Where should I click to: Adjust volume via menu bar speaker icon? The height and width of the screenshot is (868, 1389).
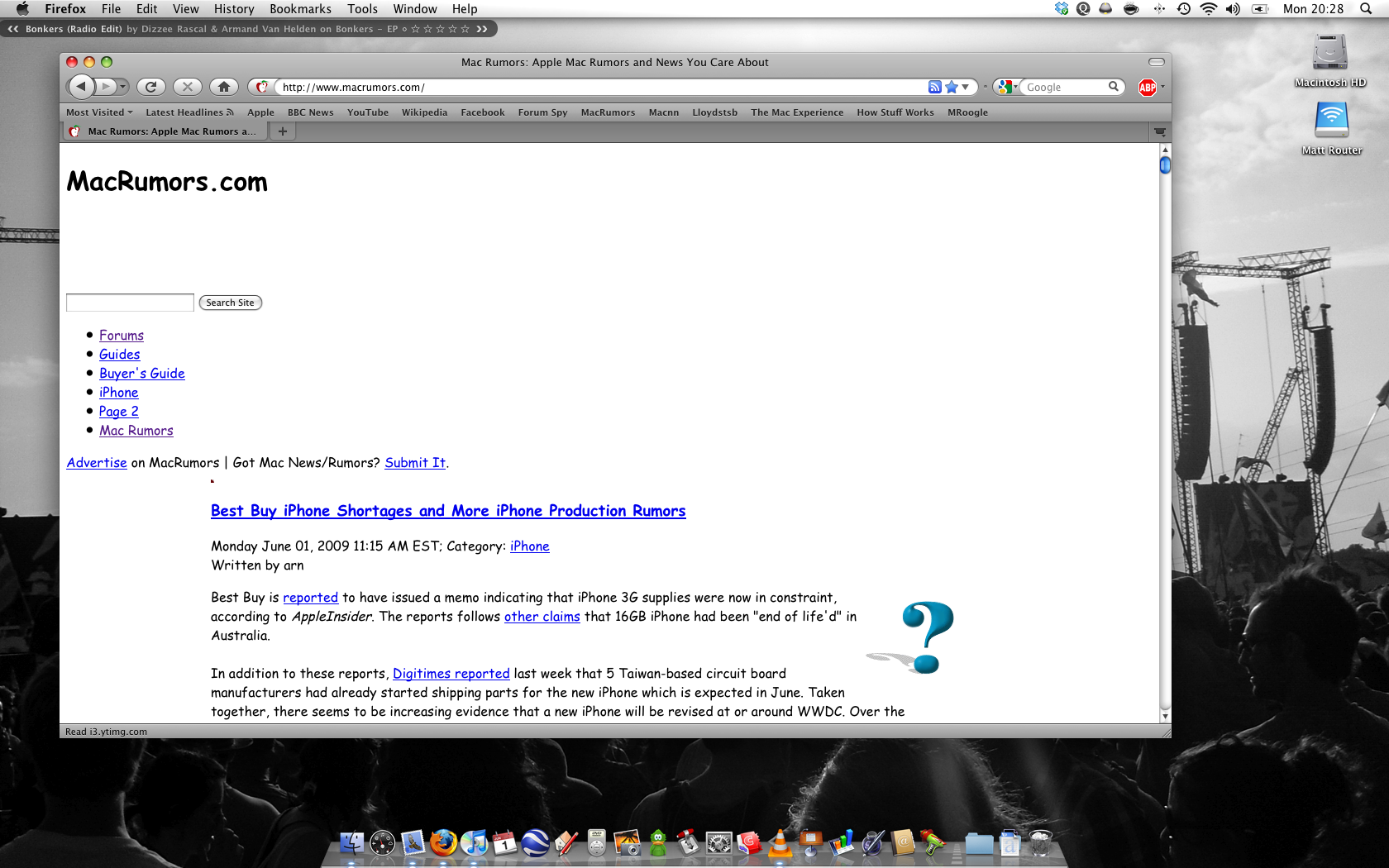1233,8
